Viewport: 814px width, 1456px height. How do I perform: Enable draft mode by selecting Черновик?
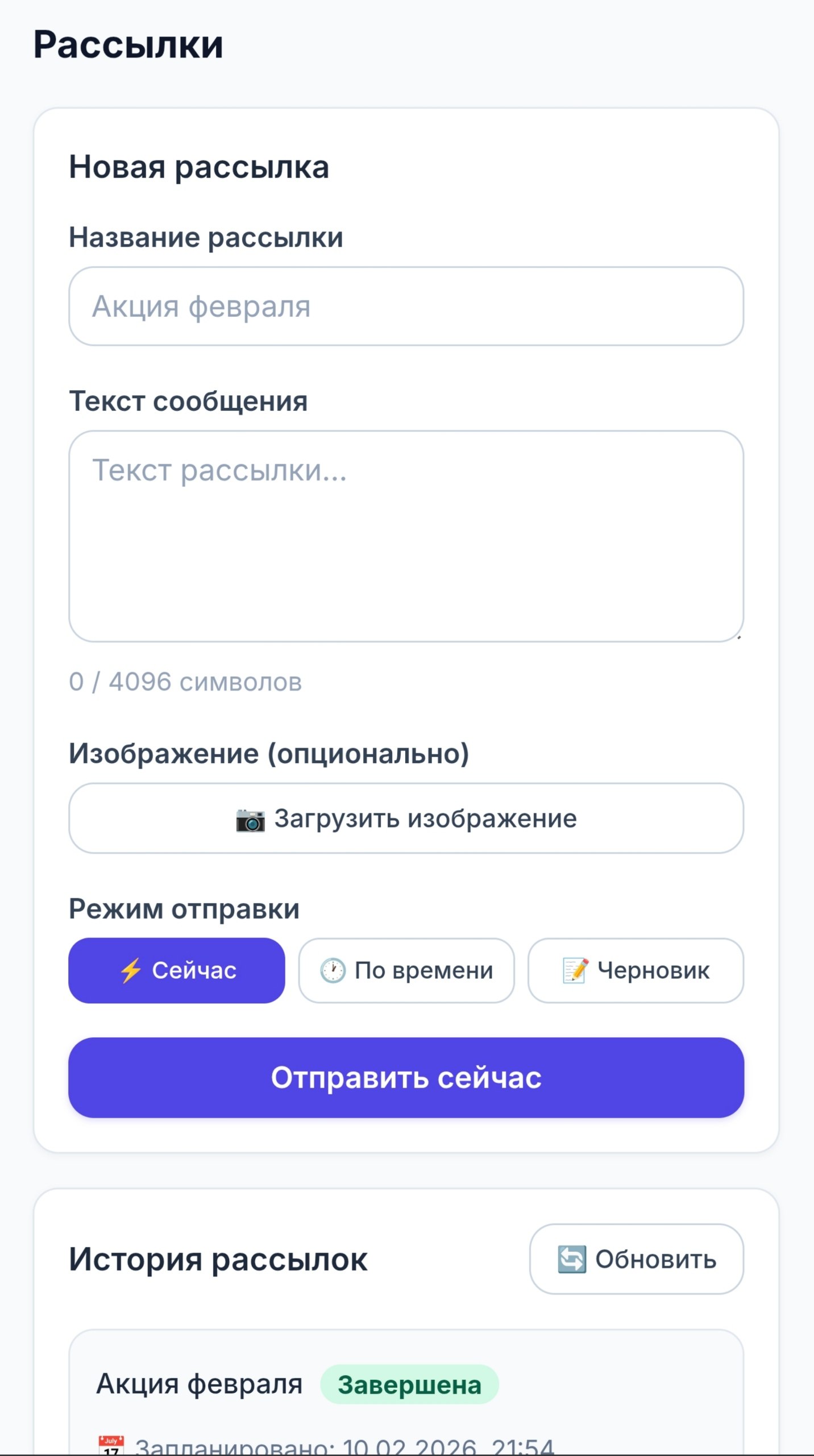pyautogui.click(x=635, y=971)
